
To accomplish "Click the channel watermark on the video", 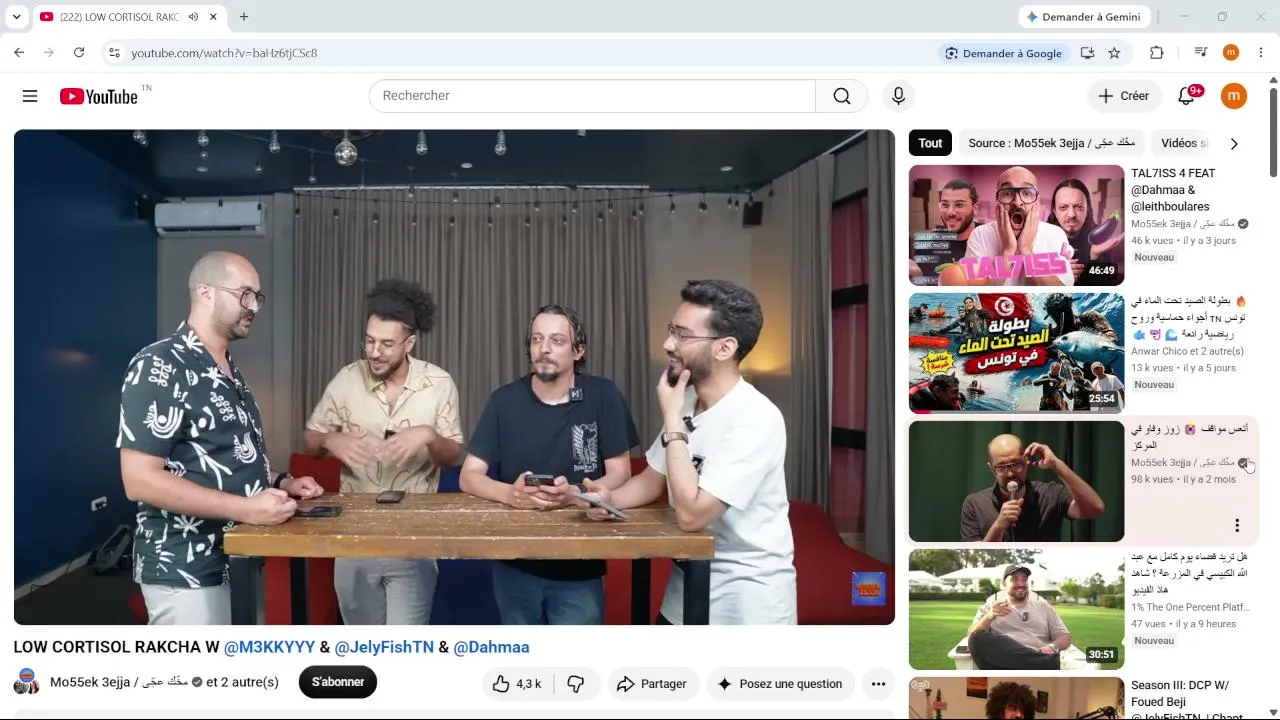I will 868,589.
